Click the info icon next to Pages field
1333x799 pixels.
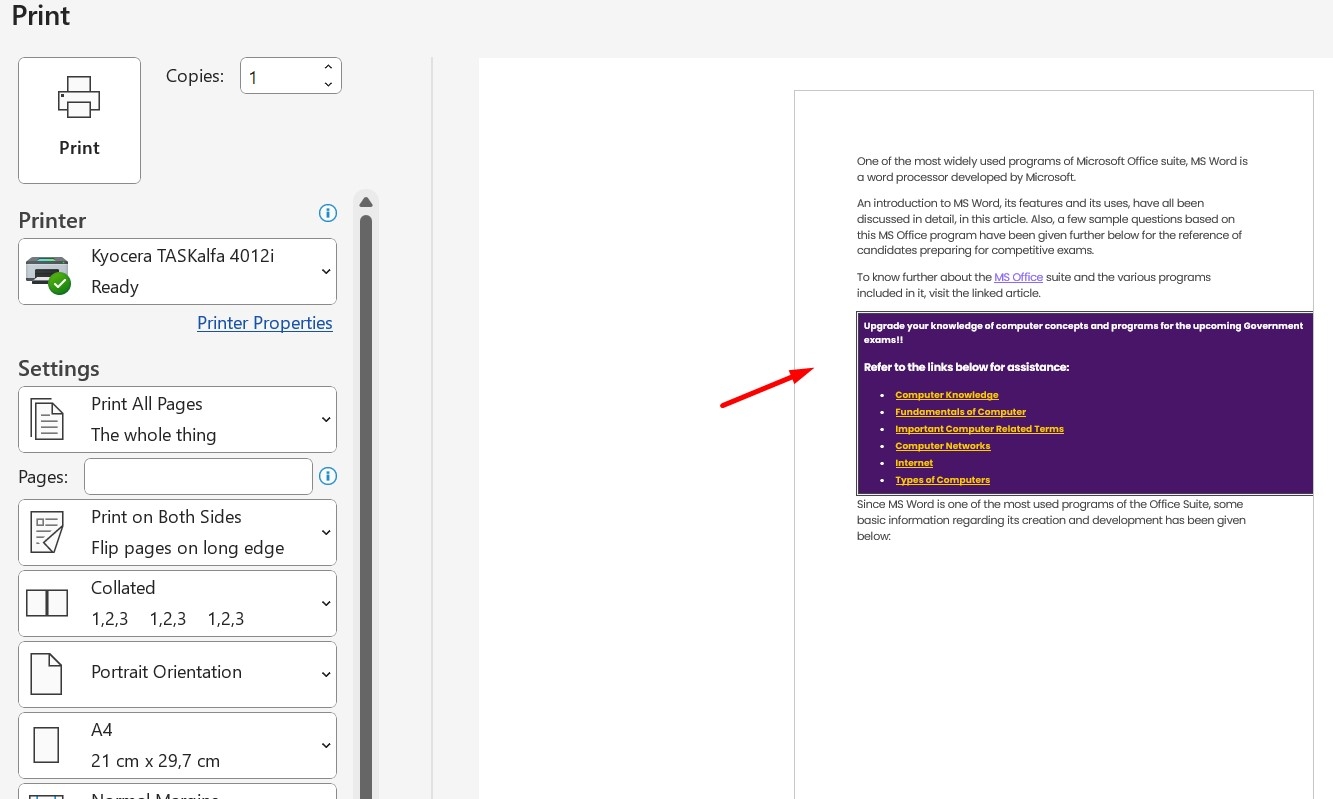pyautogui.click(x=327, y=476)
